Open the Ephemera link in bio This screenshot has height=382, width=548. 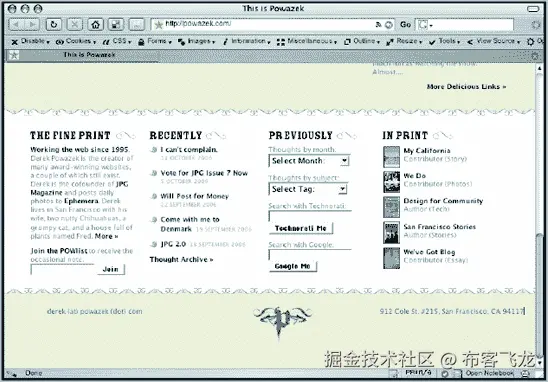81,201
